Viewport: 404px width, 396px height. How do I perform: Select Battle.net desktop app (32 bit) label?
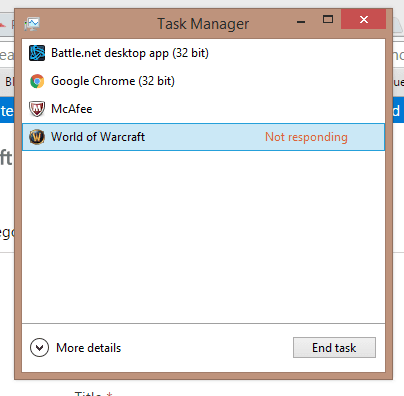click(130, 53)
